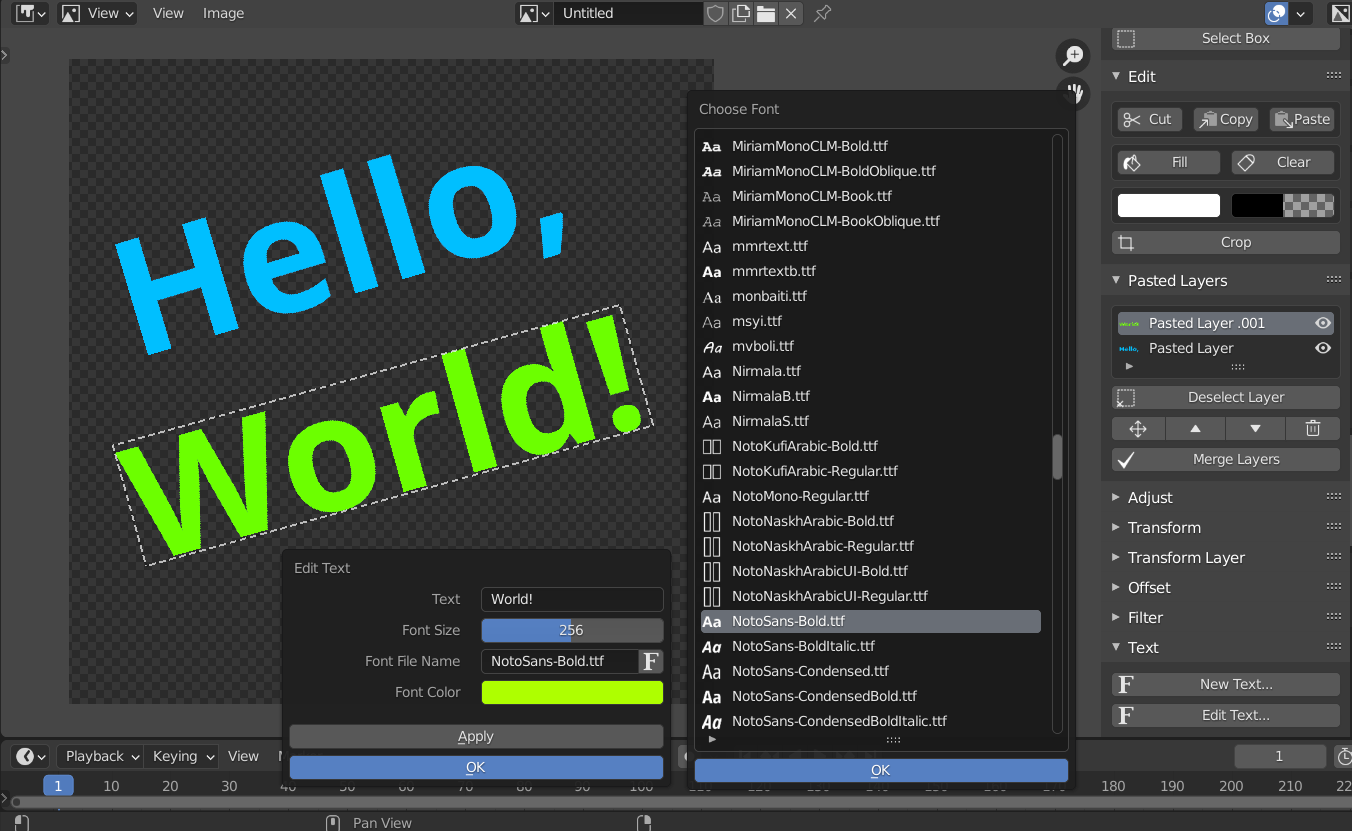
Task: Select NotoSans-Condensed.ttf in font list
Action: tap(810, 671)
